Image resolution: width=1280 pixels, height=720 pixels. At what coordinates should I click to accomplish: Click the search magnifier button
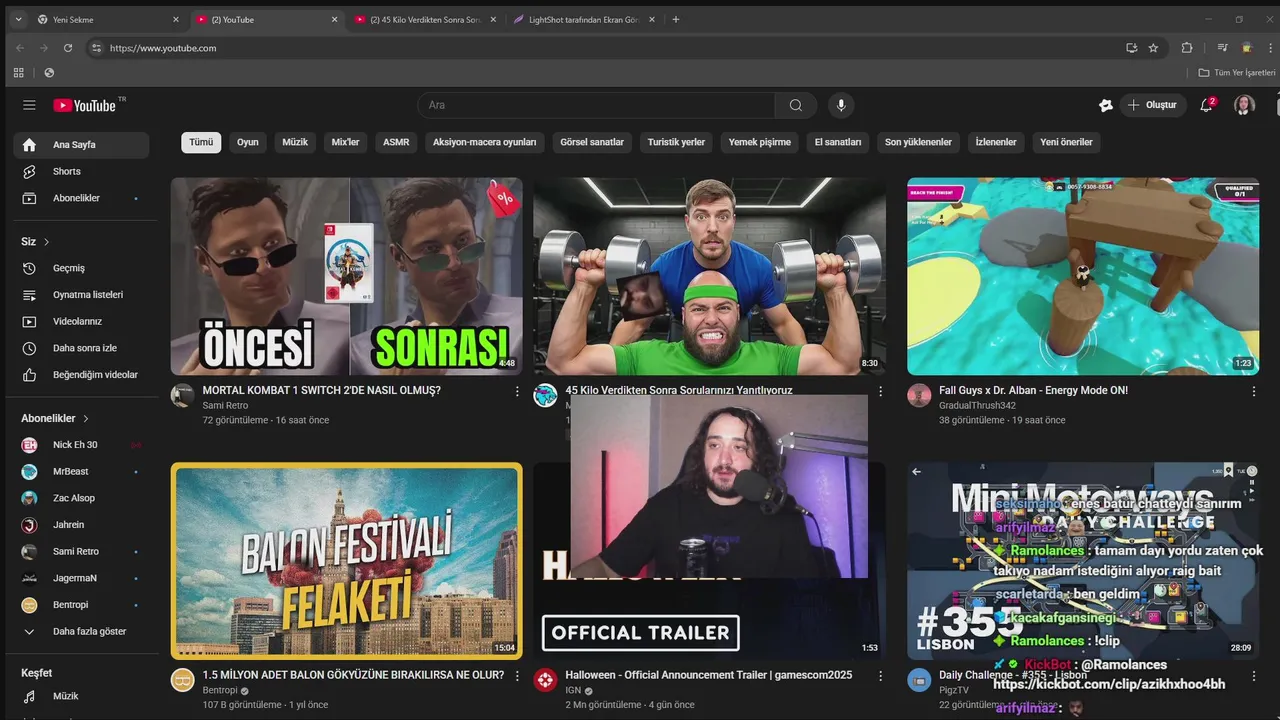[795, 105]
